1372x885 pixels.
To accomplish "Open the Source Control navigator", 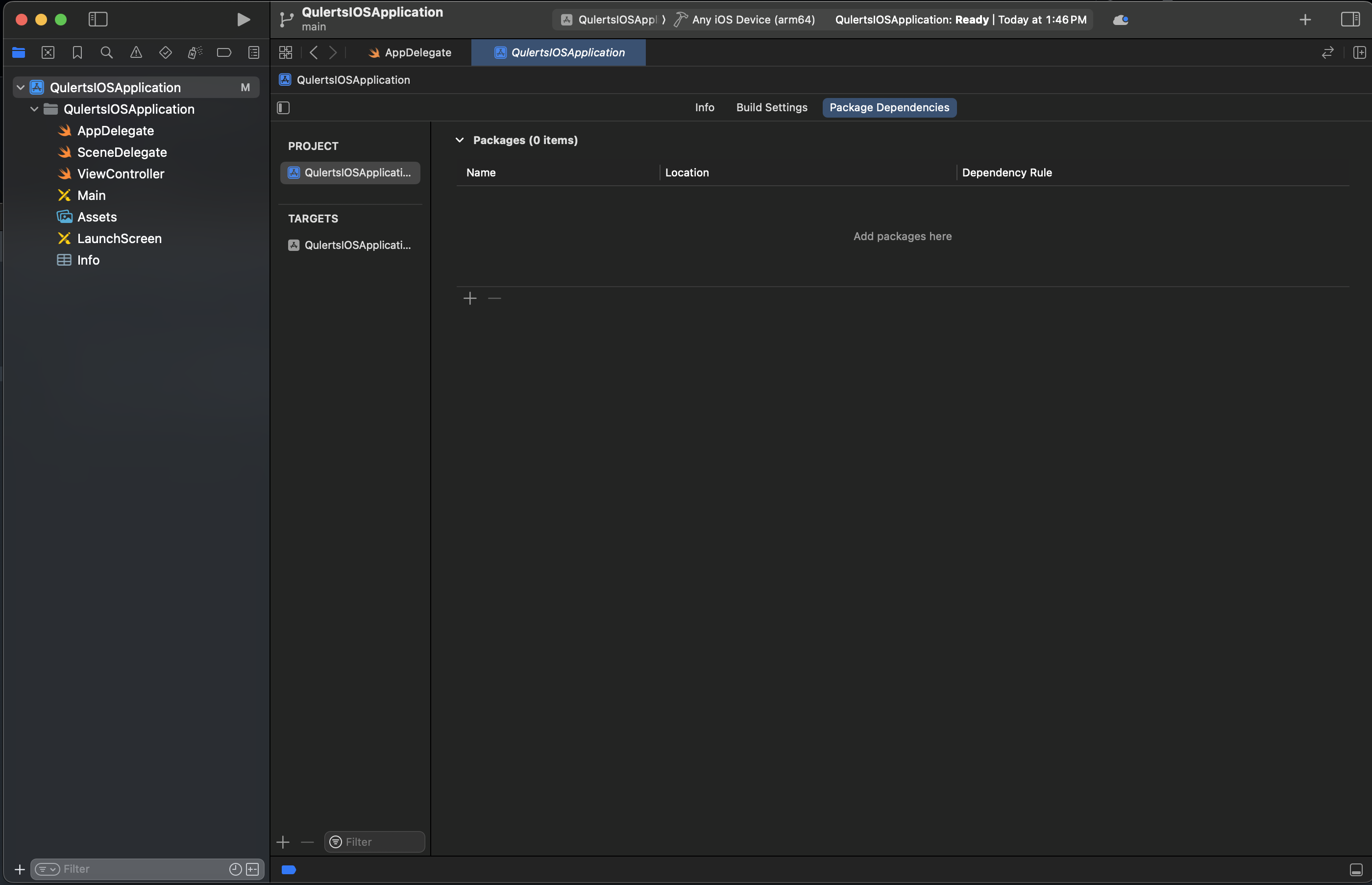I will point(48,53).
